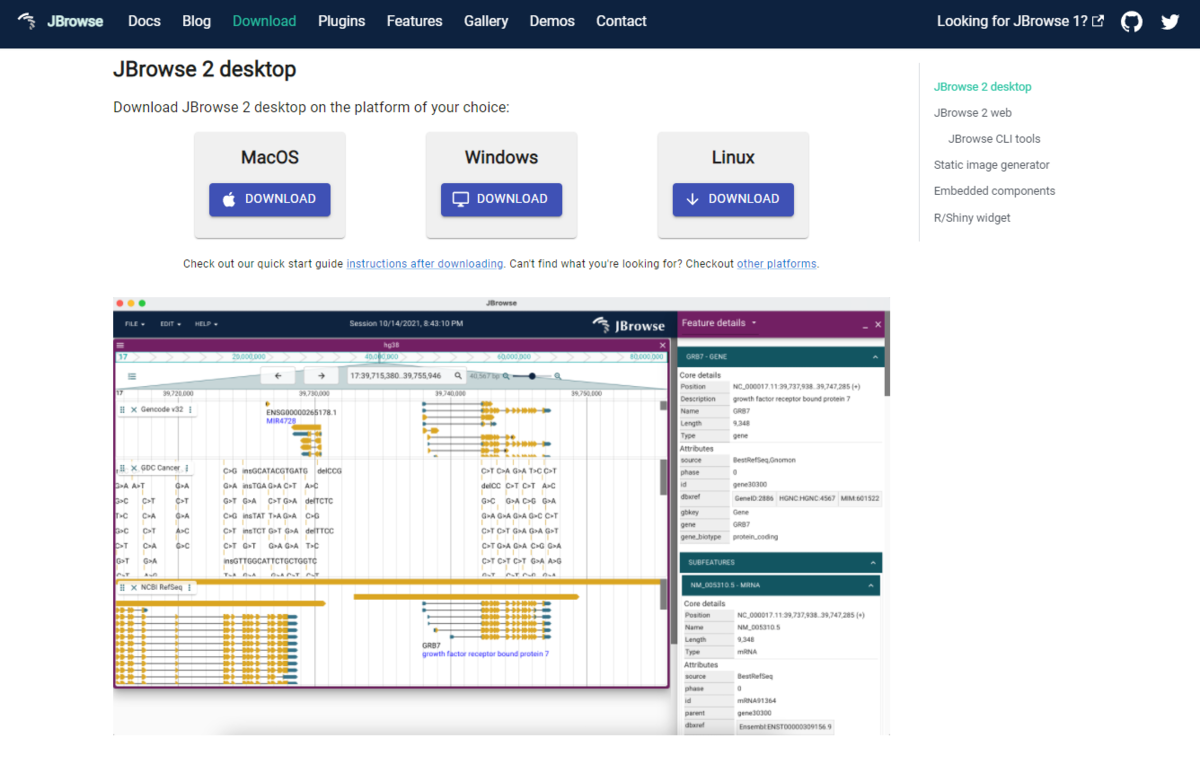Open the Plugins page

point(341,21)
